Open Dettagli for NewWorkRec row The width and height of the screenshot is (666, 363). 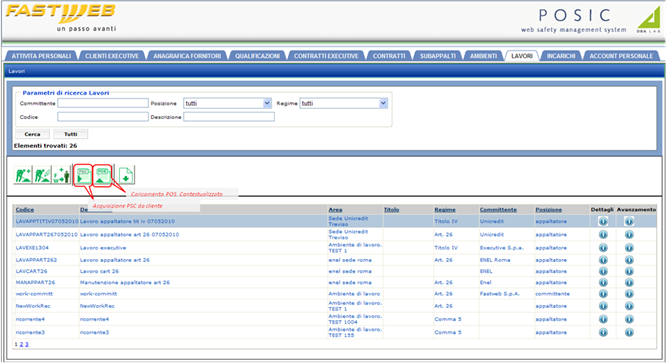(x=603, y=306)
